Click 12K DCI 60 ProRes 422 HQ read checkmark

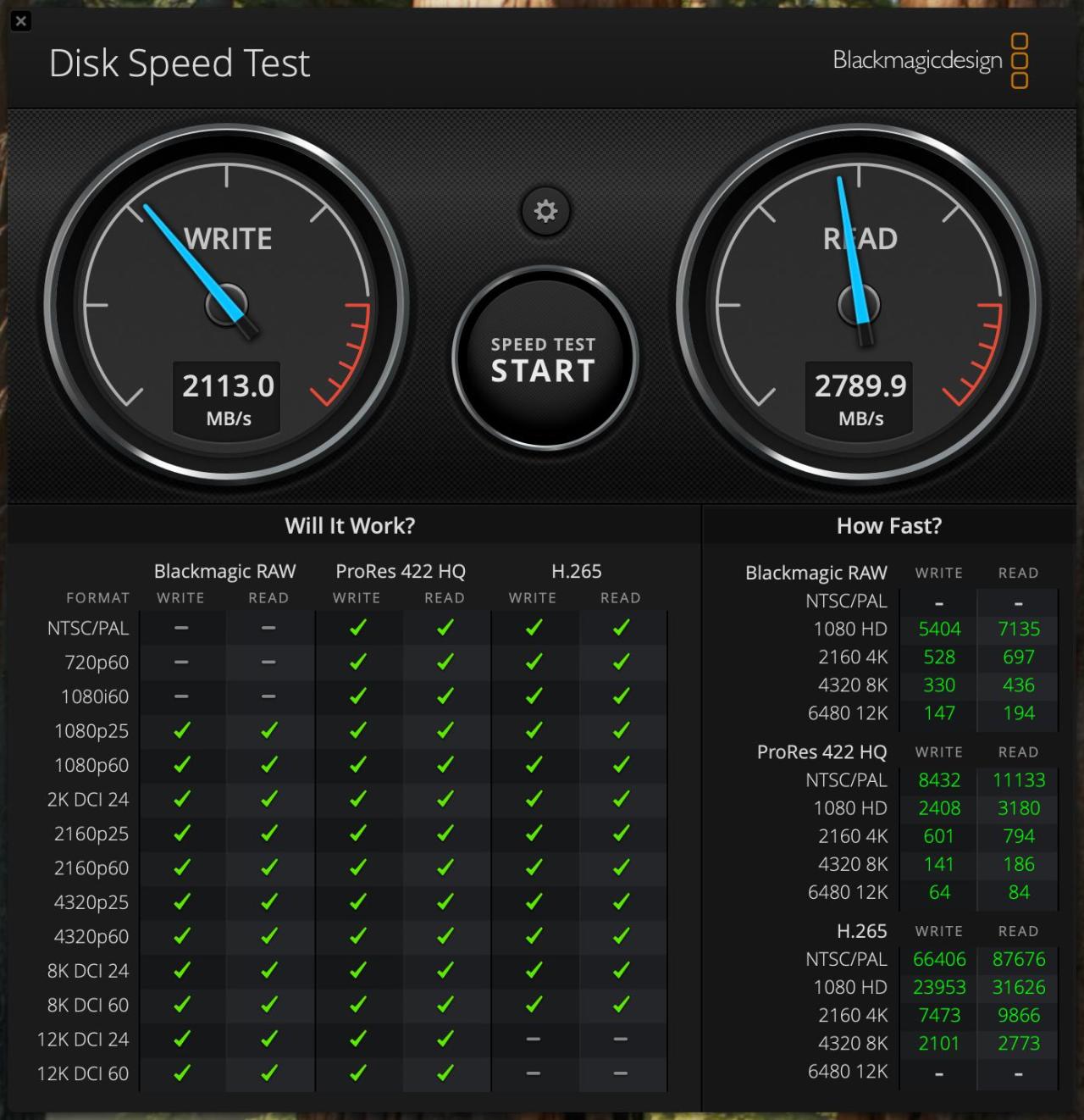click(x=445, y=1073)
